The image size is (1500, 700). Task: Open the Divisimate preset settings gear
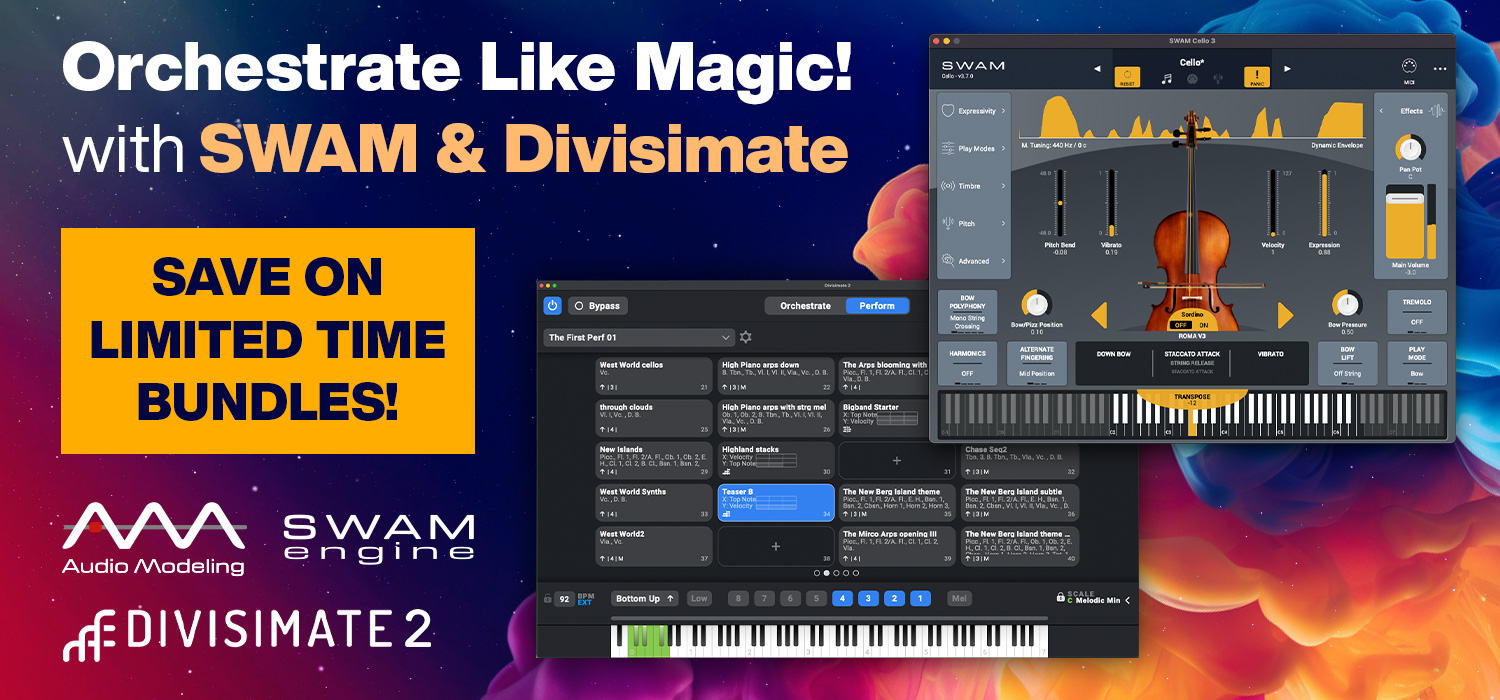(745, 337)
